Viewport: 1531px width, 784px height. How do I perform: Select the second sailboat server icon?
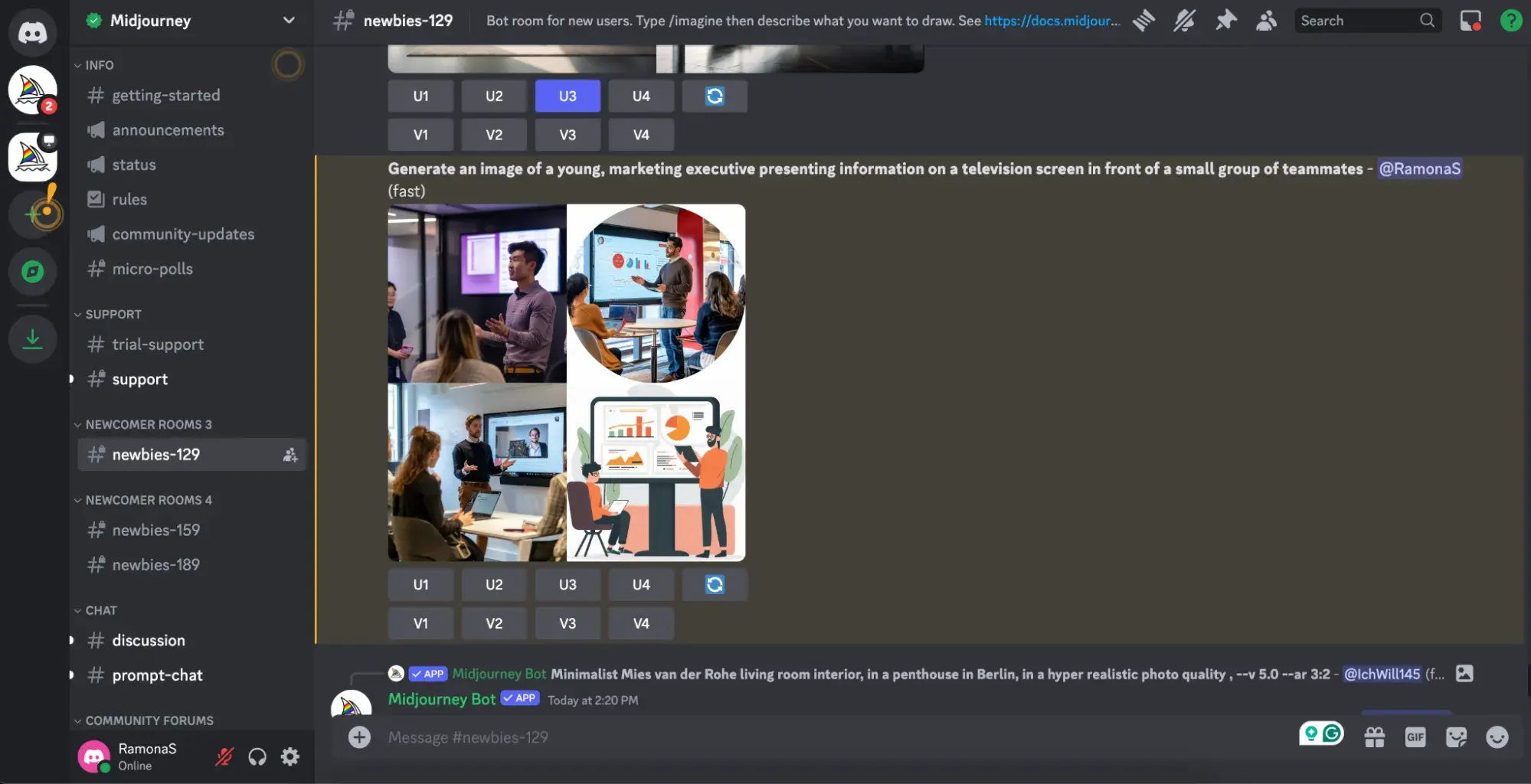click(x=32, y=157)
